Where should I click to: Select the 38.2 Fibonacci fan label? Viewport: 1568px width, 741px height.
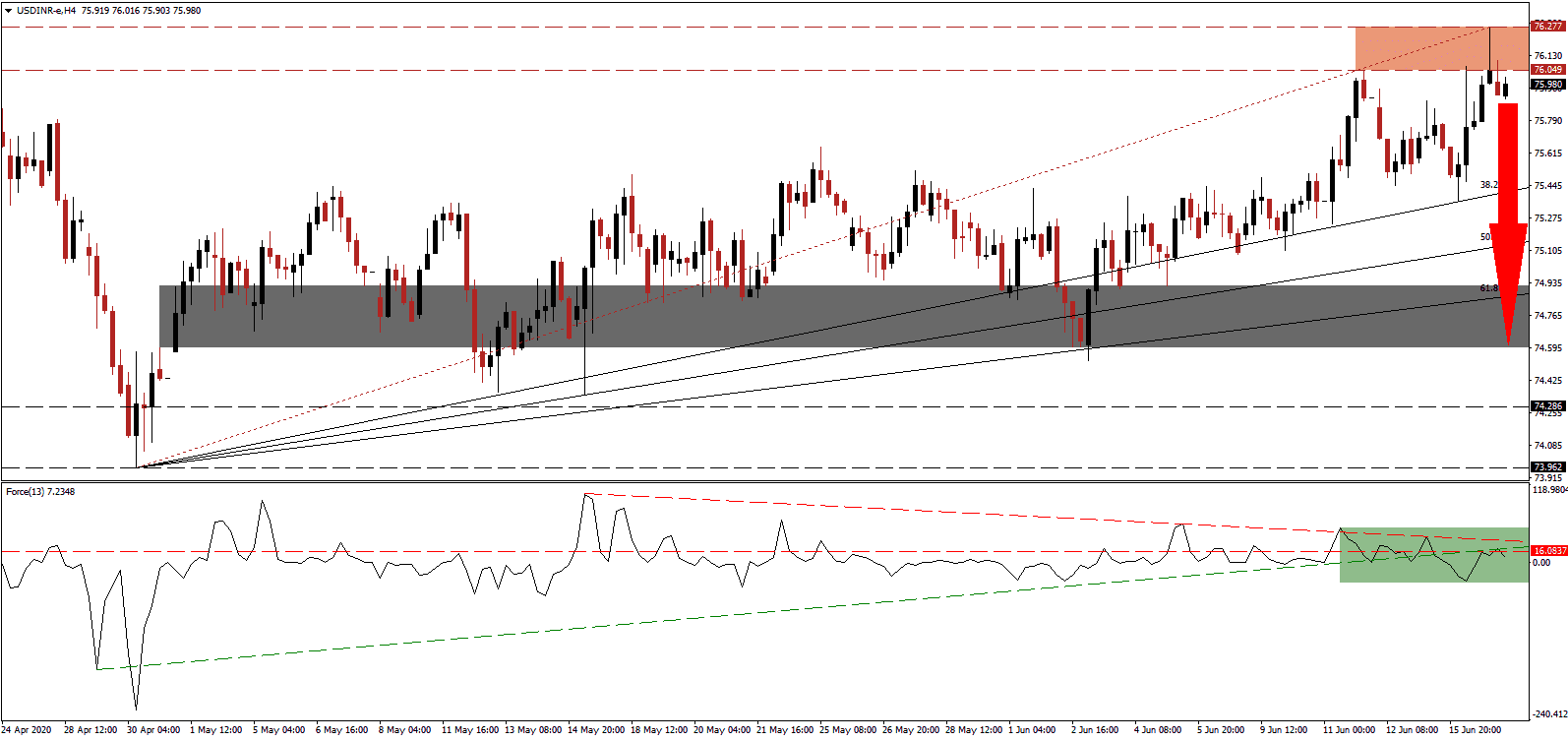tap(1488, 185)
